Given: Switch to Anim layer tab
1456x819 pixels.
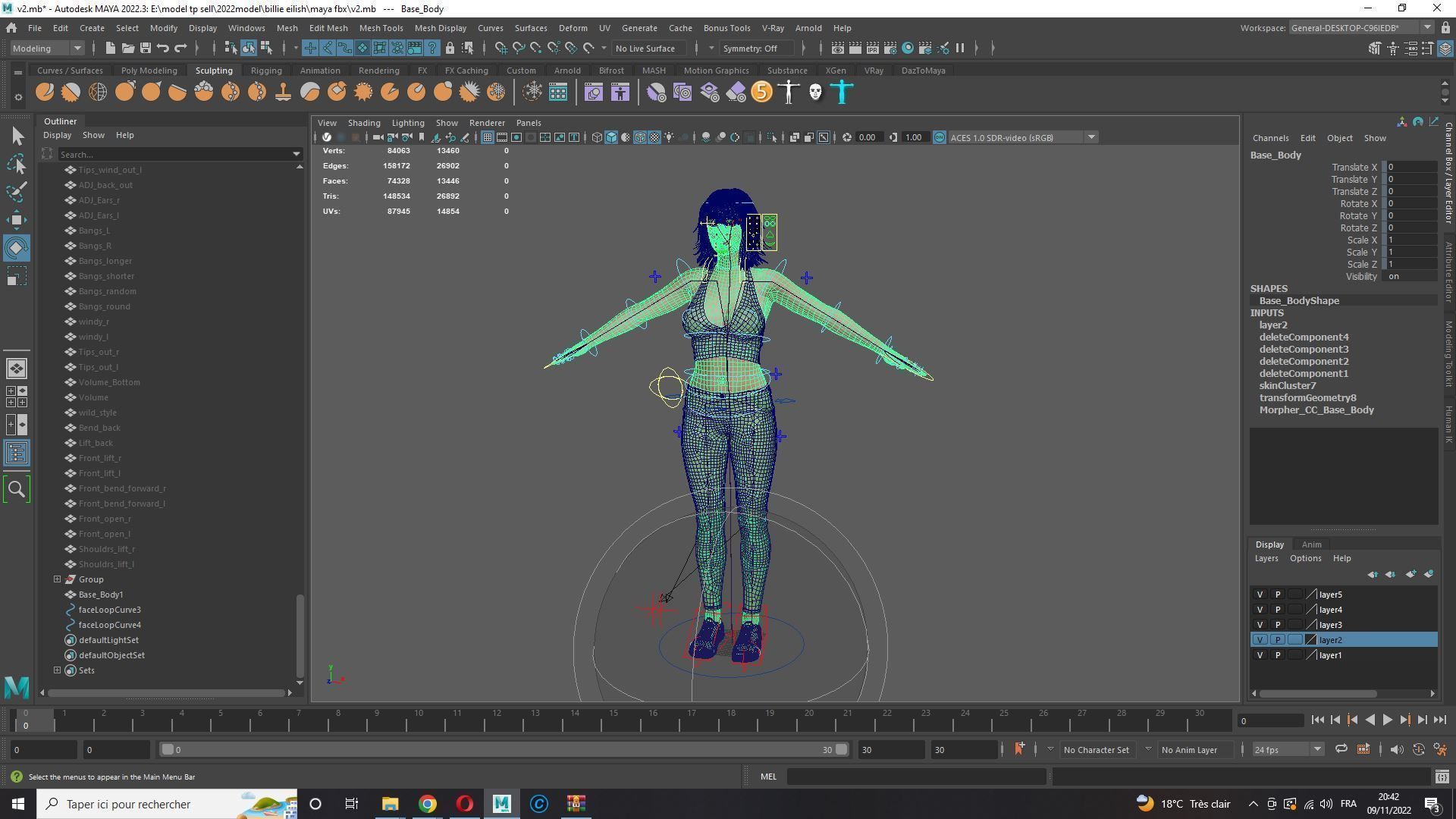Looking at the screenshot, I should pos(1311,544).
